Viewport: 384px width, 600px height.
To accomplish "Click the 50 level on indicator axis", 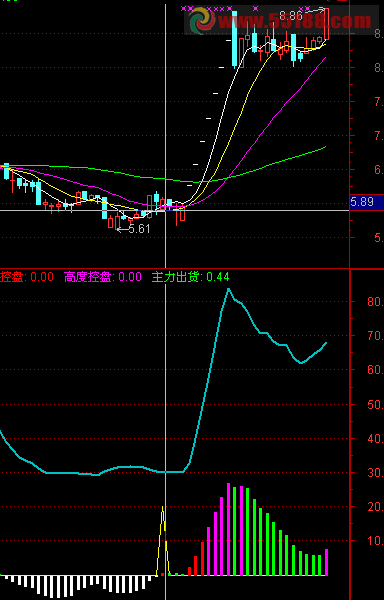I will point(376,404).
